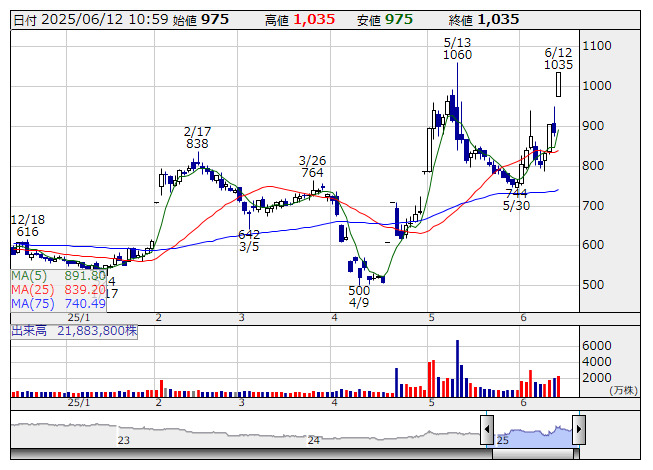Click the 2/17 838 high label
The image size is (653, 470).
pos(197,138)
